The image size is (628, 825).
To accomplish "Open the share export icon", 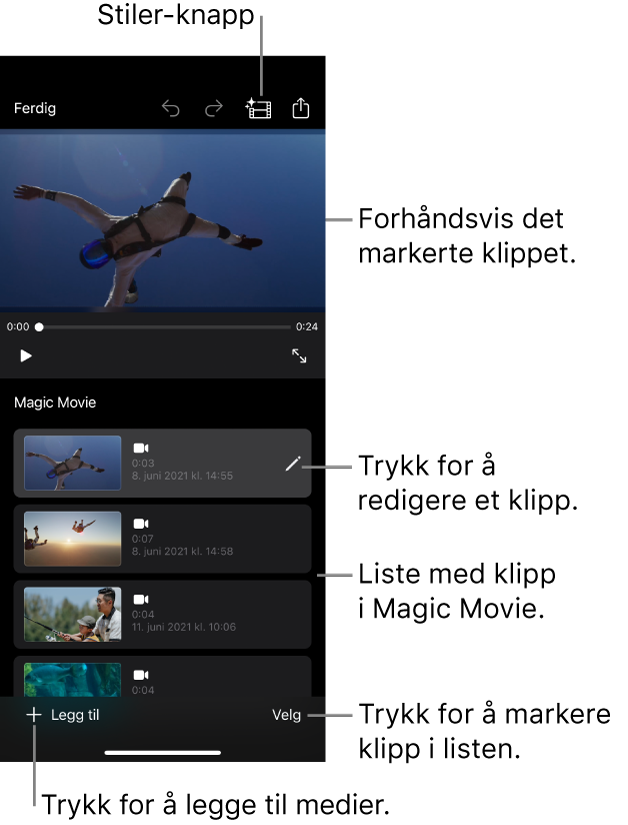I will point(301,108).
